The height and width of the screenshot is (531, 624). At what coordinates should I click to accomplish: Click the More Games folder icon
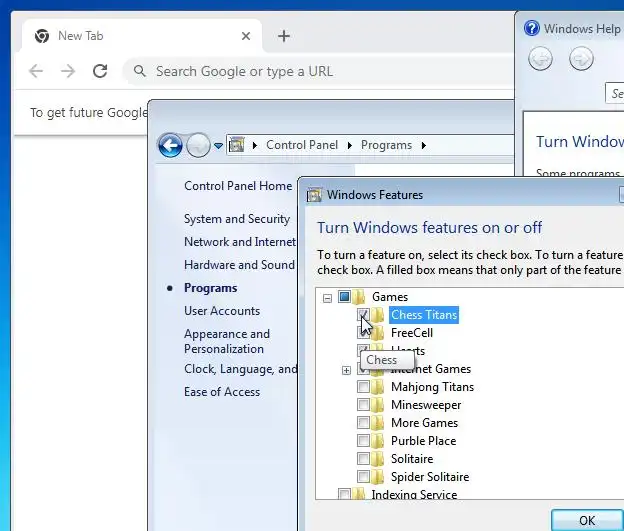point(378,423)
